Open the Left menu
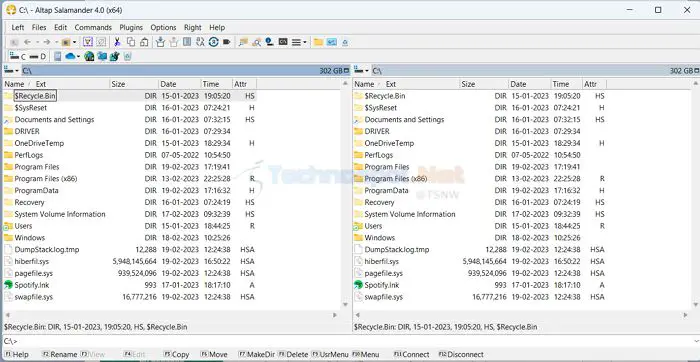Screen dimensions: 700x362 (18, 27)
